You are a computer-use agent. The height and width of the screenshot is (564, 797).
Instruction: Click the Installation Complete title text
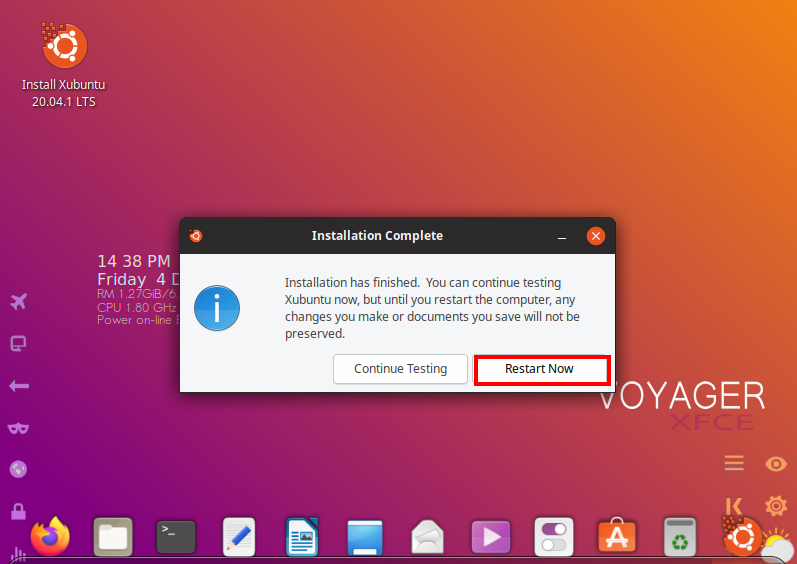pyautogui.click(x=377, y=236)
